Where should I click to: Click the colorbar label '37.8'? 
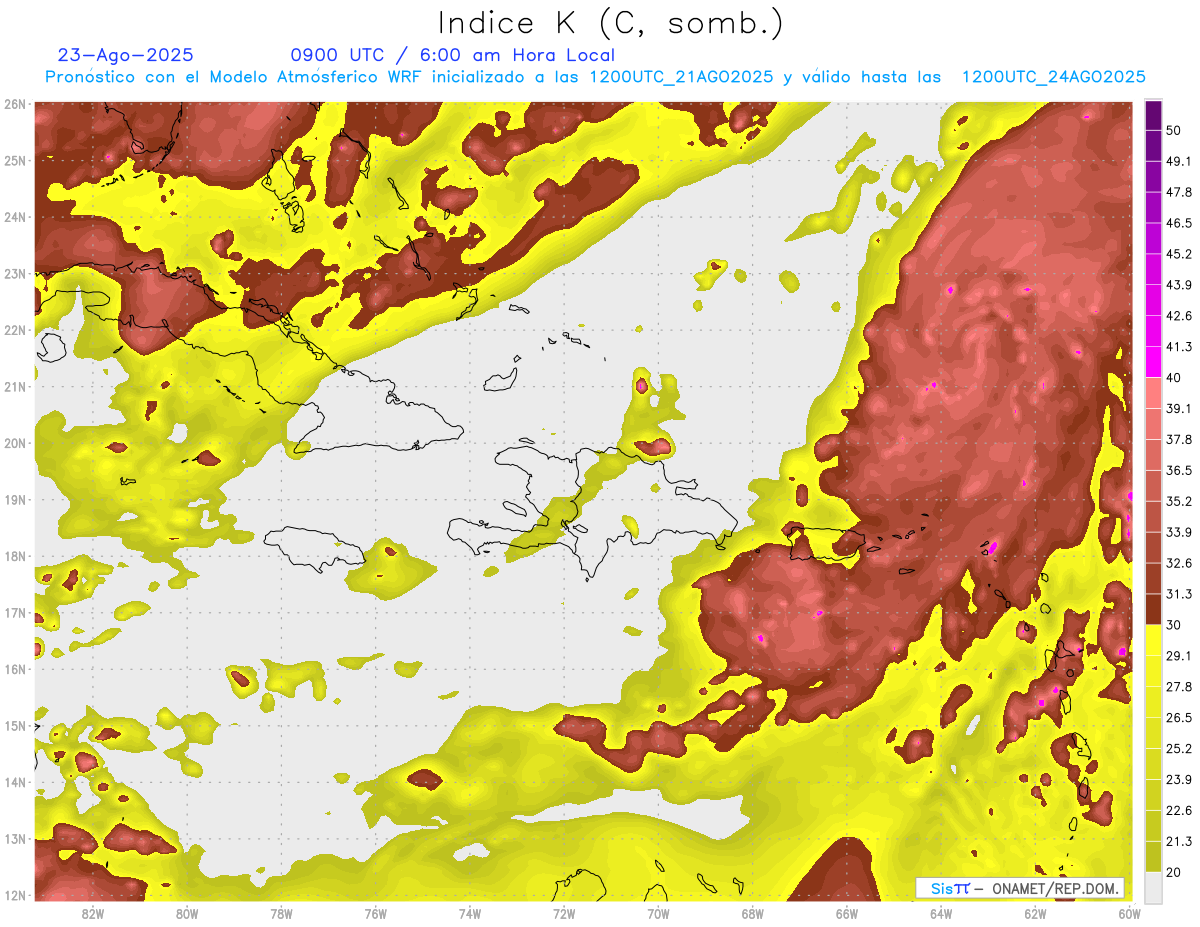click(x=1178, y=439)
